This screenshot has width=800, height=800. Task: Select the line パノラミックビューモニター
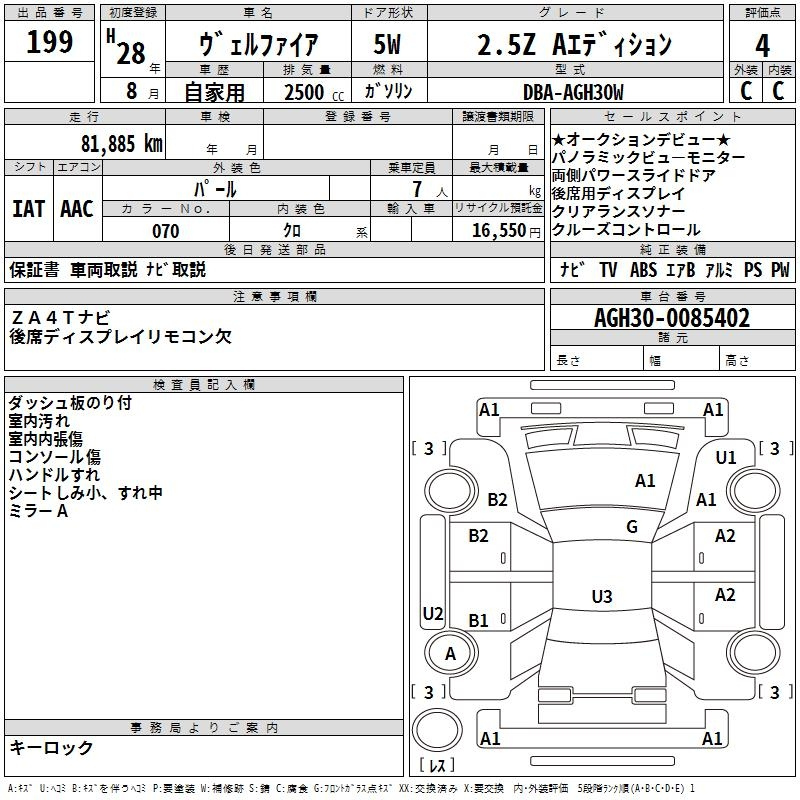click(x=648, y=157)
